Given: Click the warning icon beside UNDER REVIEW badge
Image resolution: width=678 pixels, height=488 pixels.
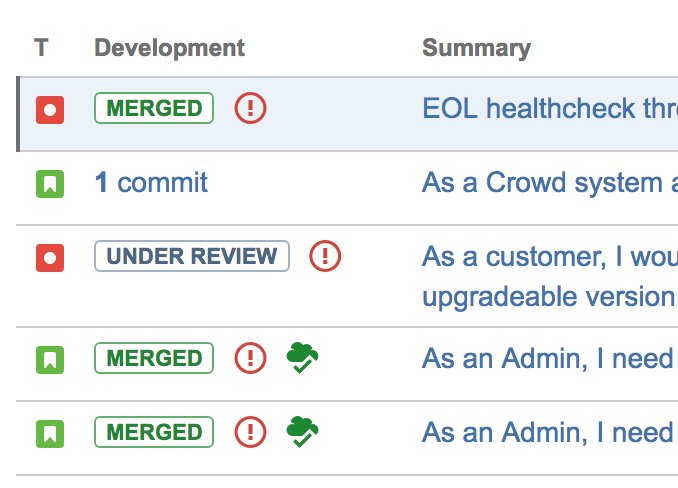Looking at the screenshot, I should click(x=325, y=256).
